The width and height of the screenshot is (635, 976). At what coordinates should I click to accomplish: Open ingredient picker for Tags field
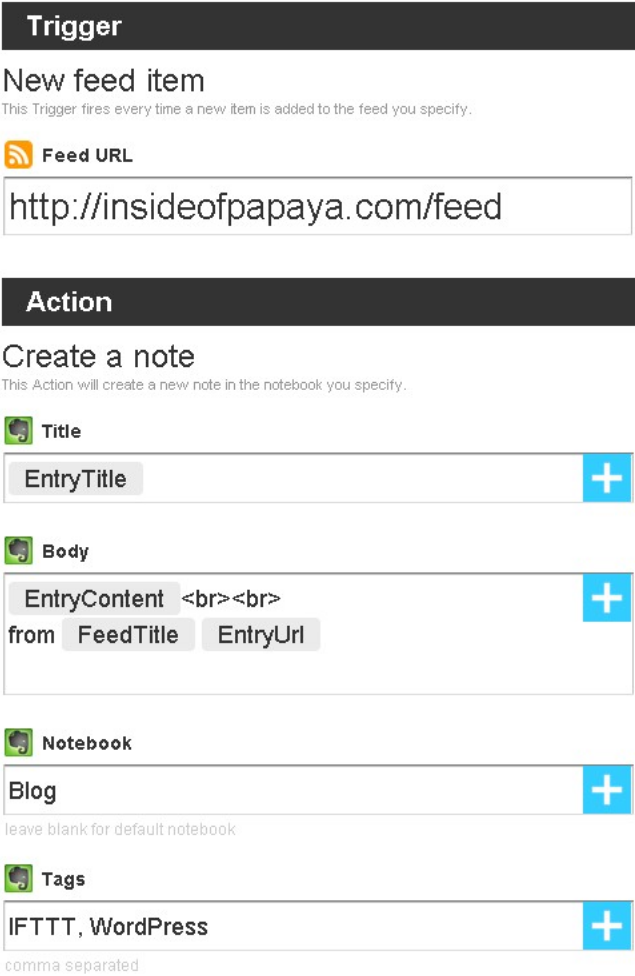(x=608, y=927)
